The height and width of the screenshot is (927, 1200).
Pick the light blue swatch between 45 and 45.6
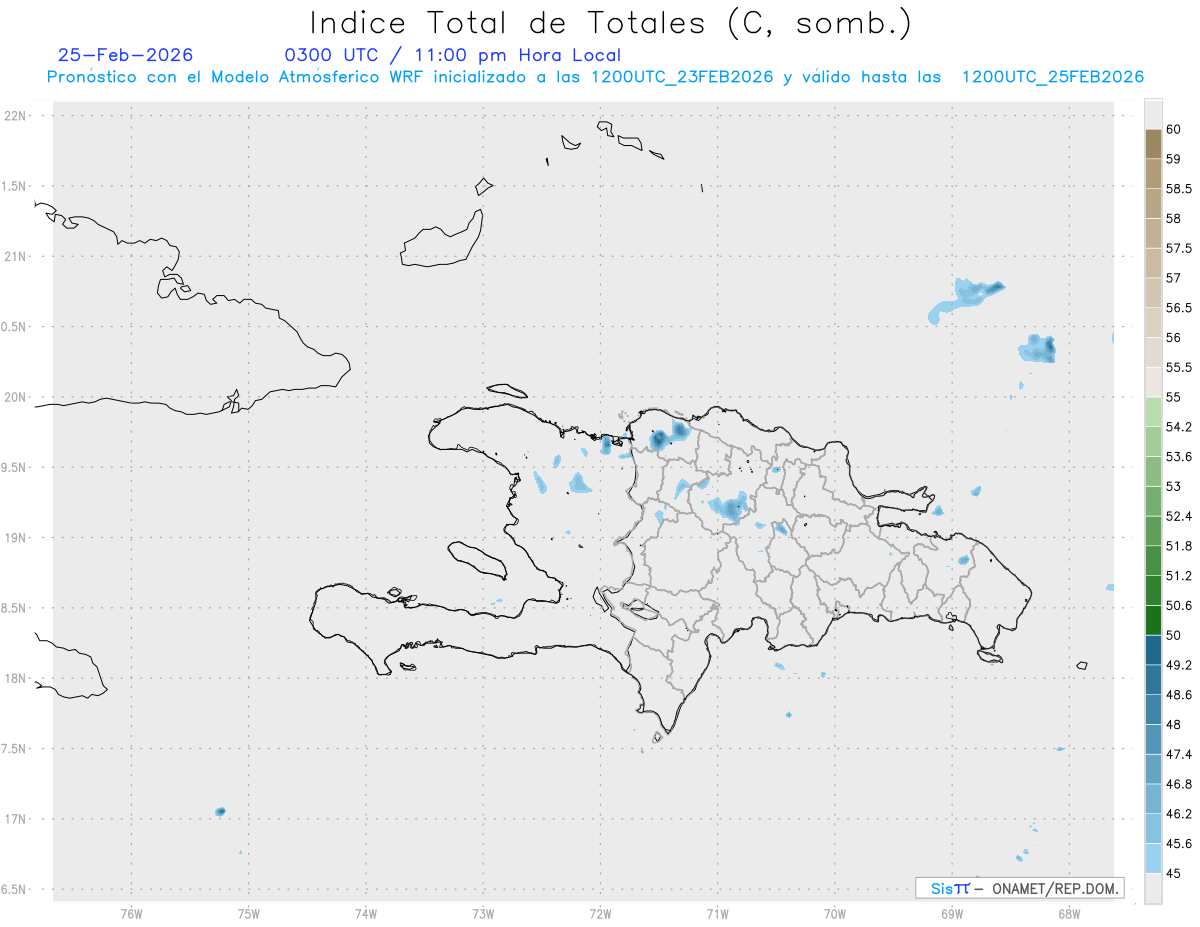click(x=1153, y=858)
